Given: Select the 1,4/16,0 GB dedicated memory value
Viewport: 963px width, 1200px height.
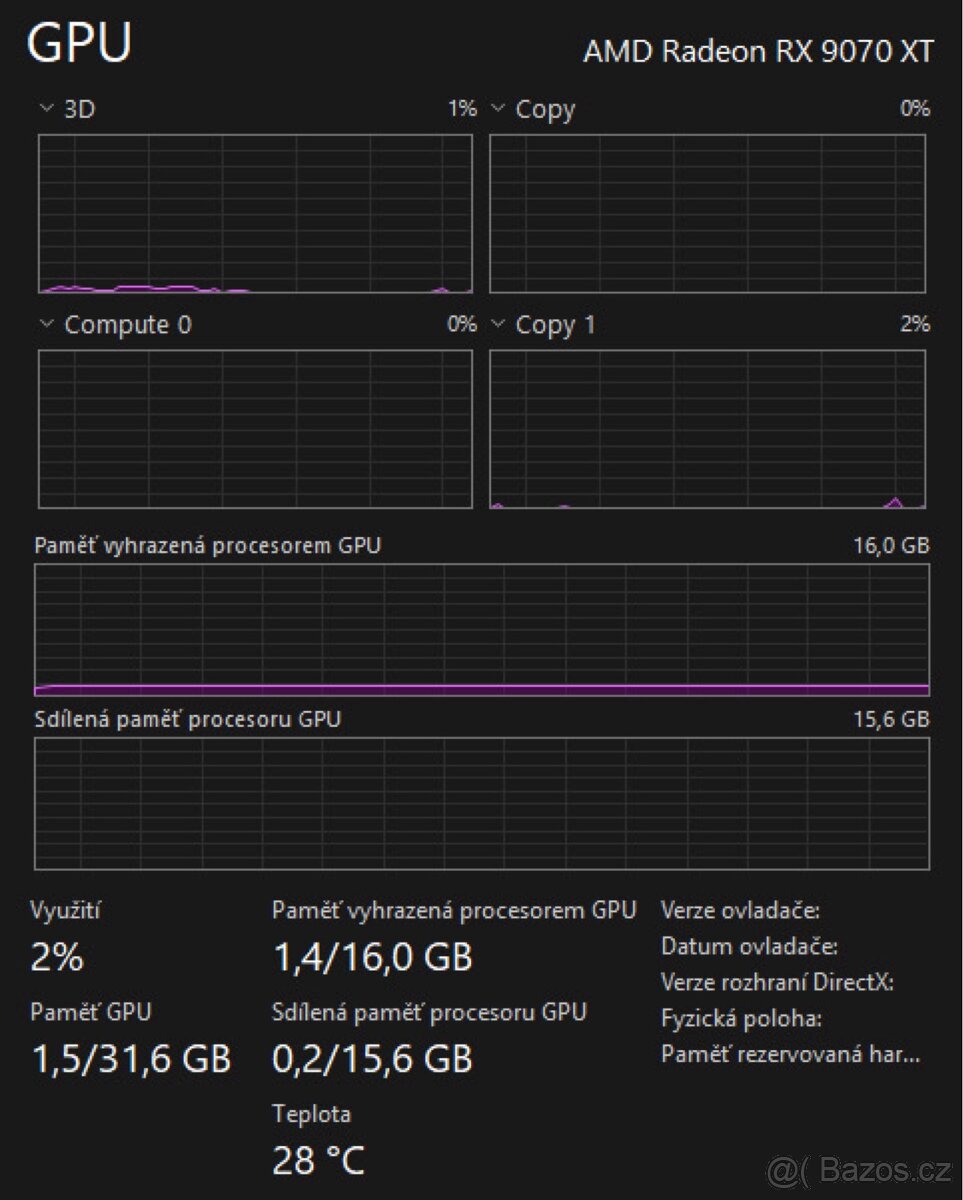Looking at the screenshot, I should pos(372,958).
